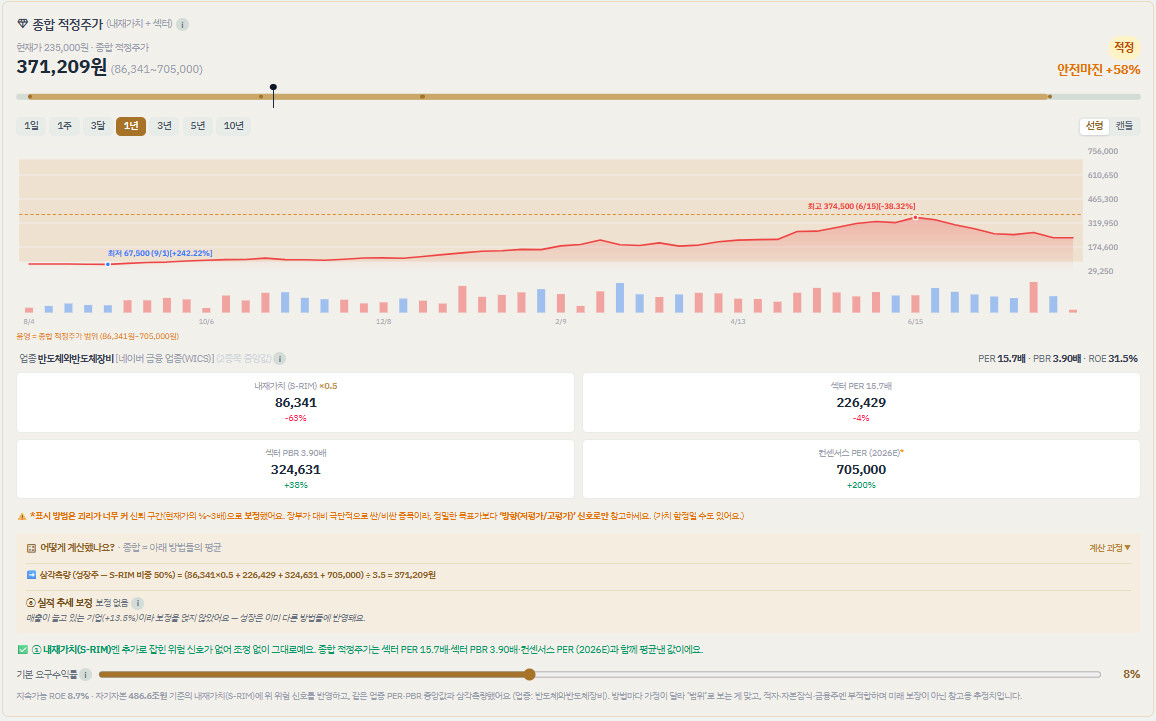This screenshot has height=721, width=1156.
Task: Open the 섹터 PBR 3.90배 card
Action: [295, 470]
